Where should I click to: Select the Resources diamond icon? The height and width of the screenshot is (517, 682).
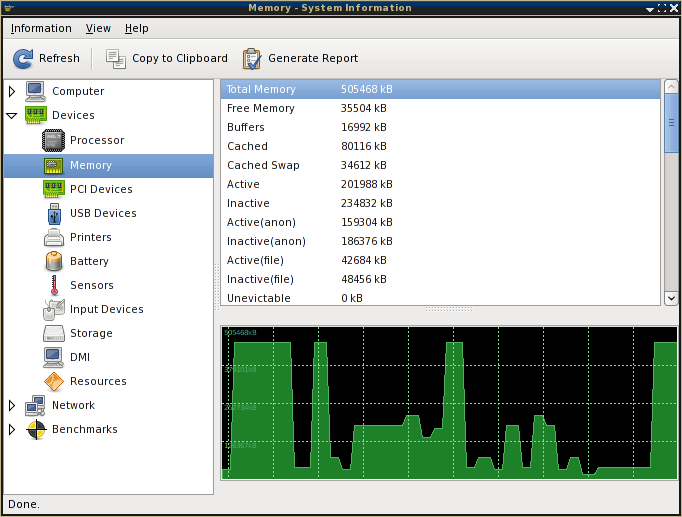[x=53, y=381]
